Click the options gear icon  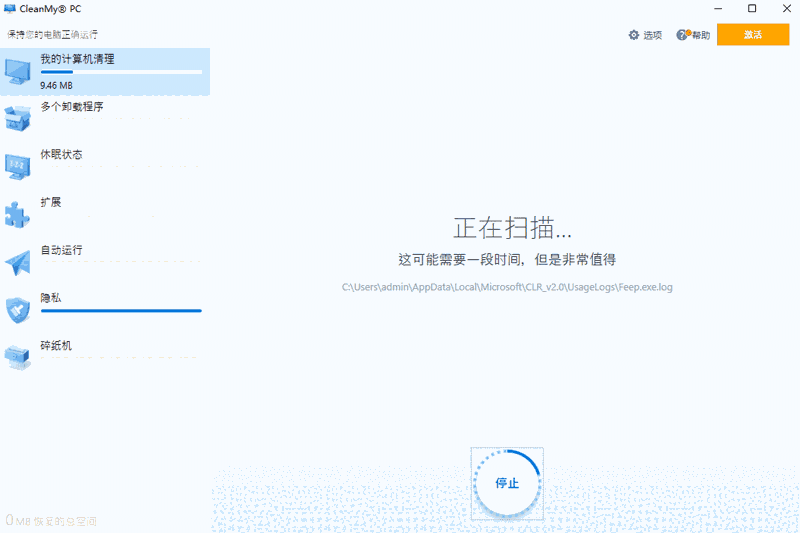coord(634,35)
